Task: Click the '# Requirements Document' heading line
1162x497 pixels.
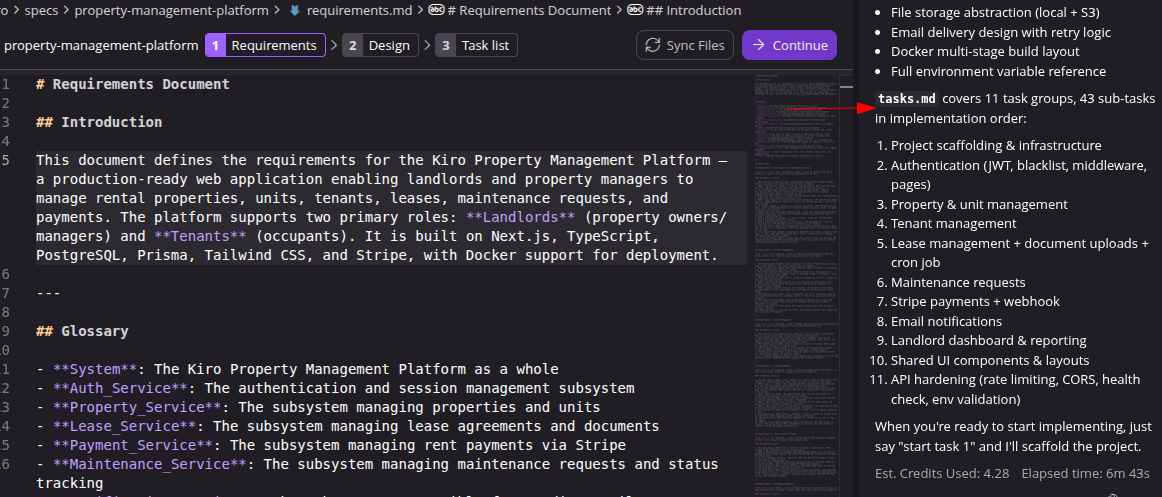Action: tap(133, 84)
